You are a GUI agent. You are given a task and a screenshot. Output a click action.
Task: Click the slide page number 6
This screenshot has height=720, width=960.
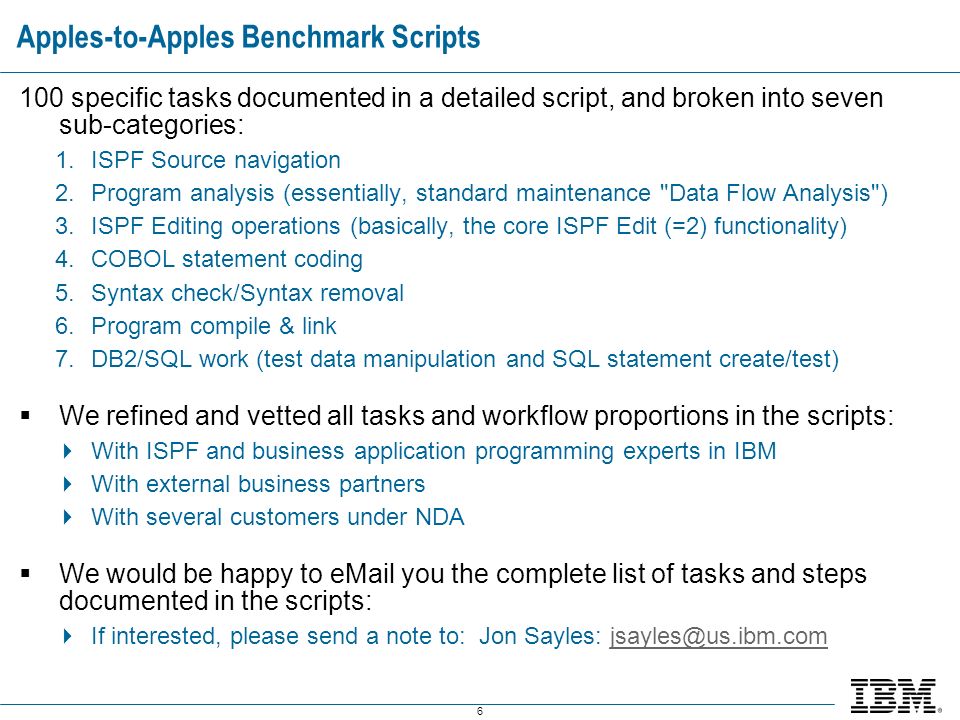pyautogui.click(x=480, y=711)
